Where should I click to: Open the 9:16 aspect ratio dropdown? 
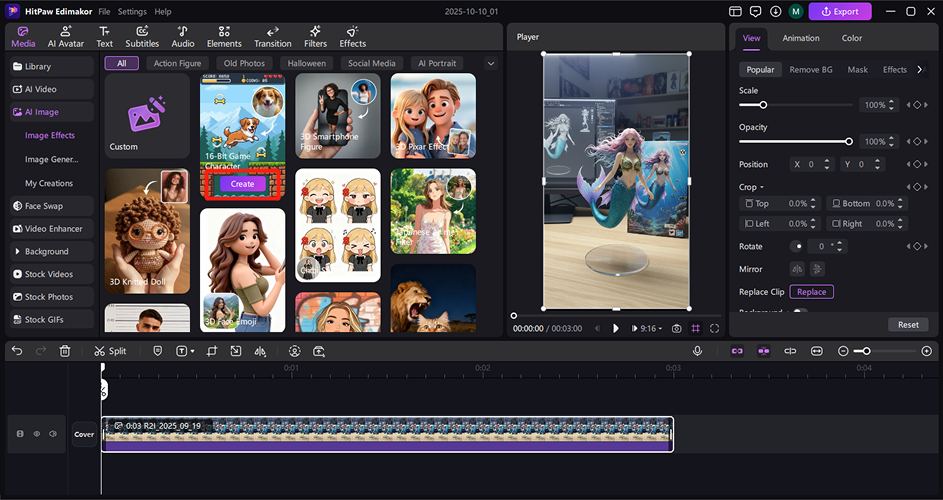(650, 328)
